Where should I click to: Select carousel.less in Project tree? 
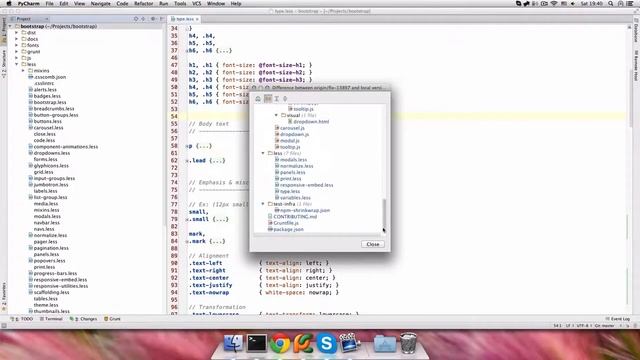(x=45, y=127)
